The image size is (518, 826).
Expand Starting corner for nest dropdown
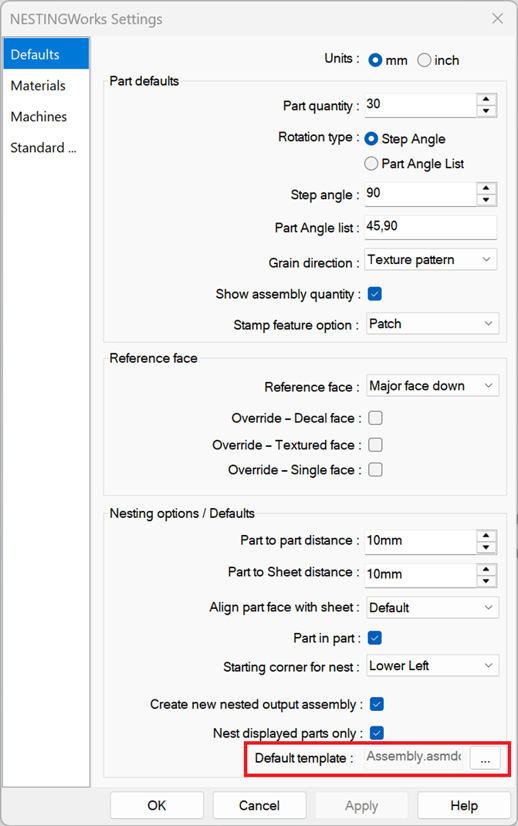pyautogui.click(x=432, y=666)
